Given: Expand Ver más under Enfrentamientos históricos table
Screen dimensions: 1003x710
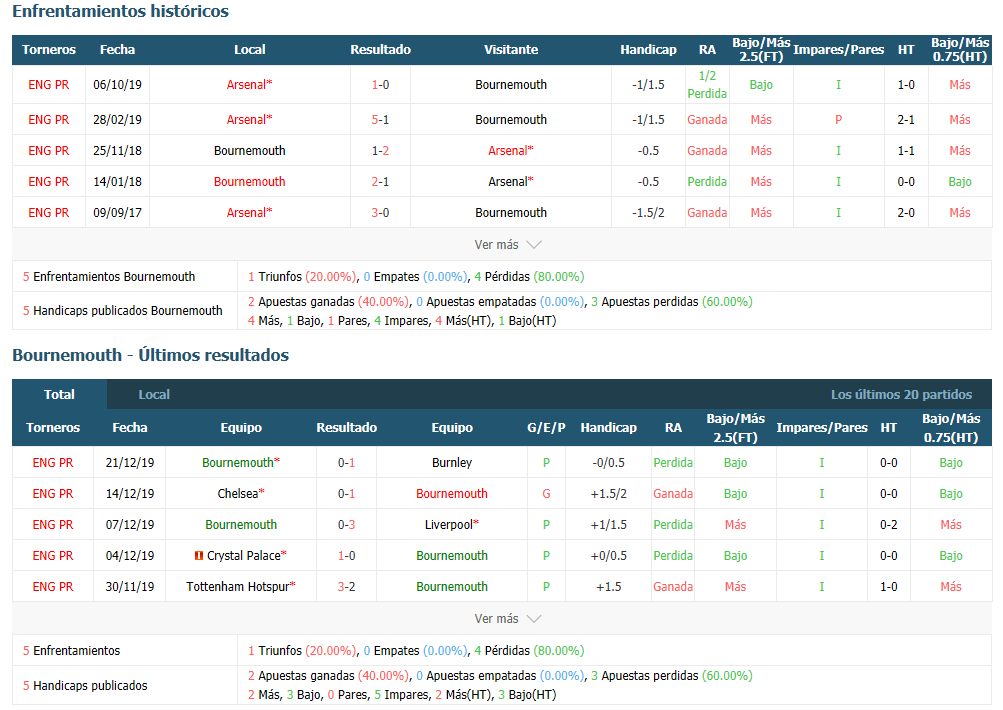Looking at the screenshot, I should click(x=508, y=245).
